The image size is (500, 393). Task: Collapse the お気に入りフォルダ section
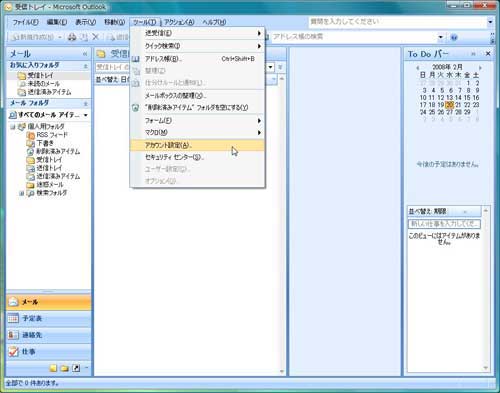[x=85, y=66]
